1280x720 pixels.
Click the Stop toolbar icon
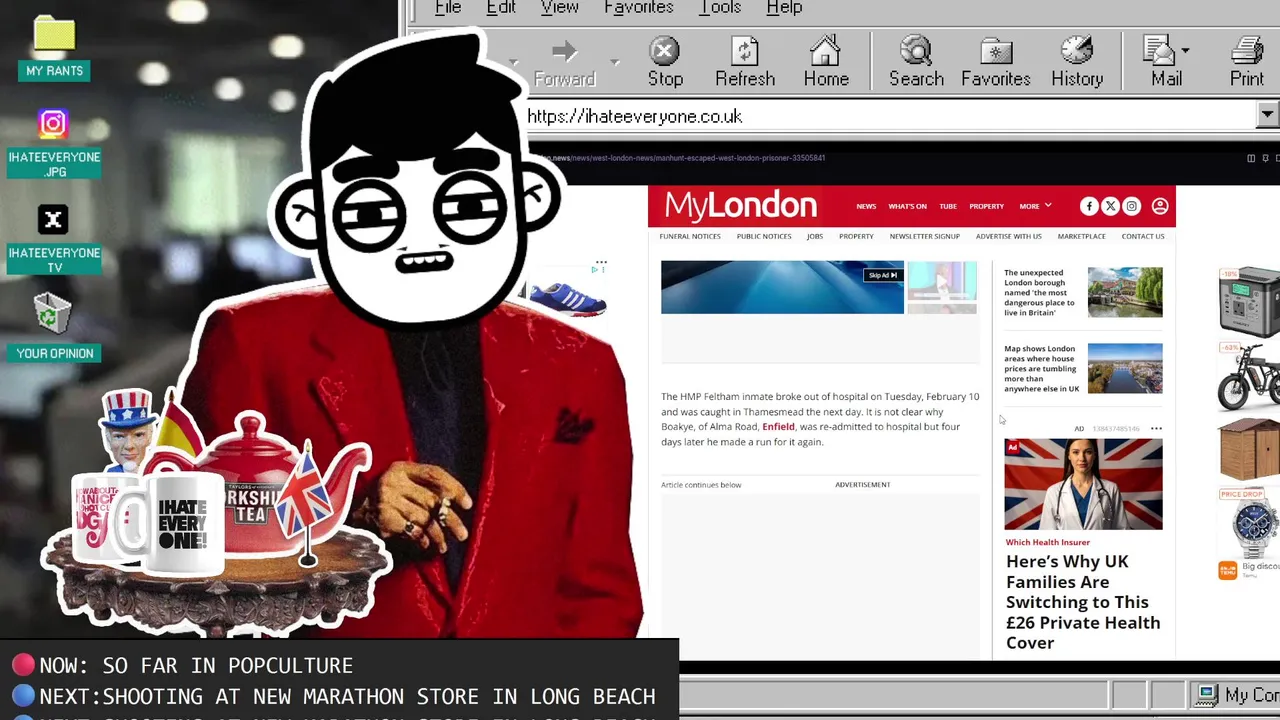point(665,62)
